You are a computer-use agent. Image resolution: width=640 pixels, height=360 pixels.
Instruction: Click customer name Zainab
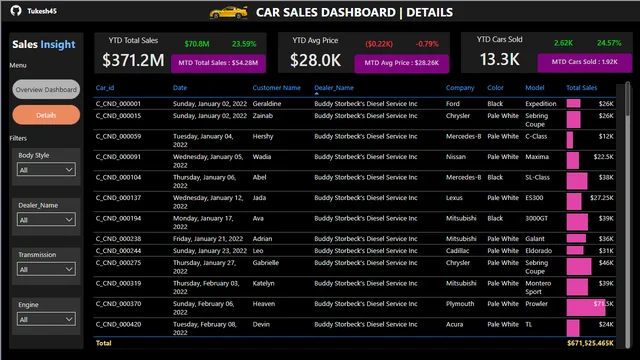click(262, 116)
